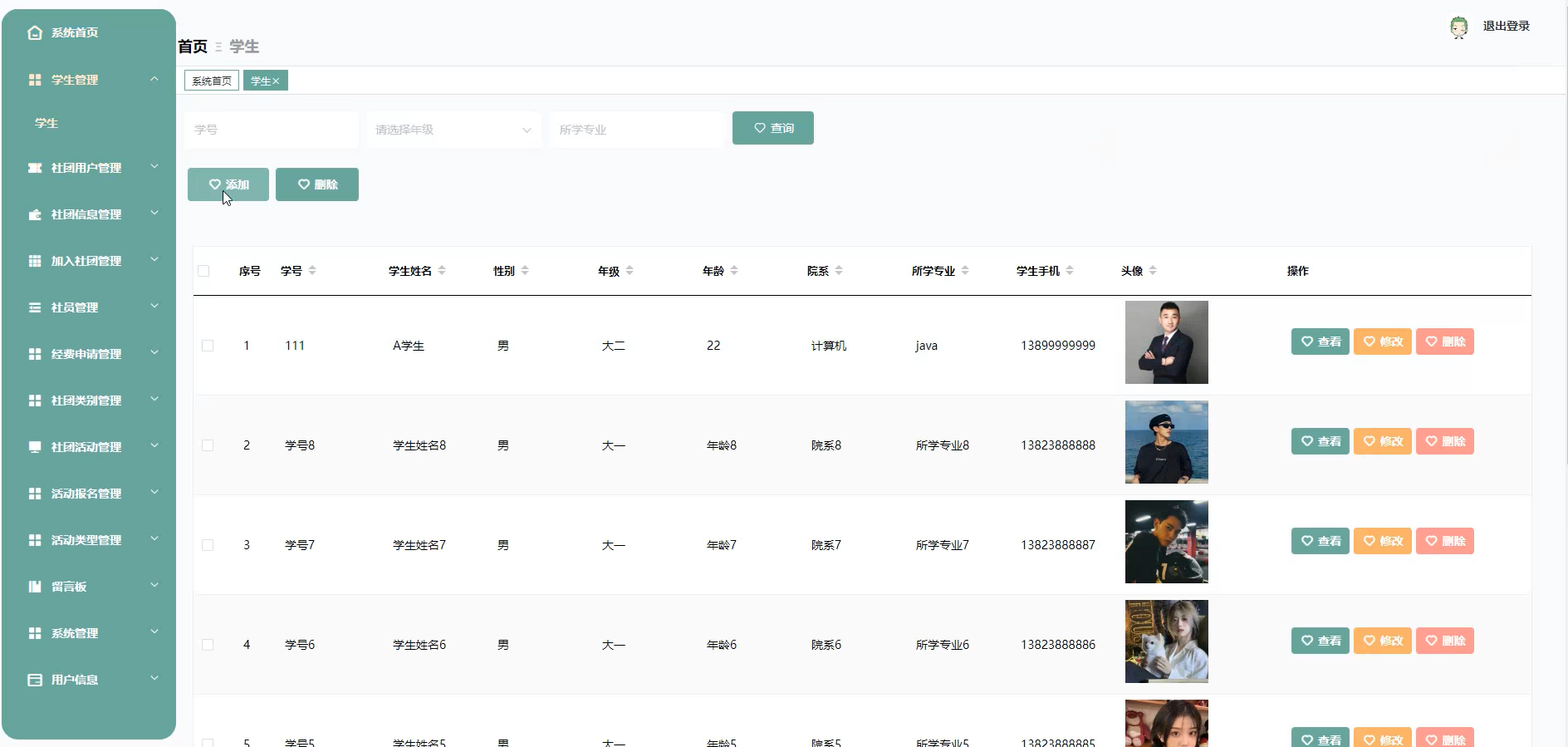Open the avatar thumbnail of 学生姓名8
The image size is (1568, 747).
coord(1167,442)
